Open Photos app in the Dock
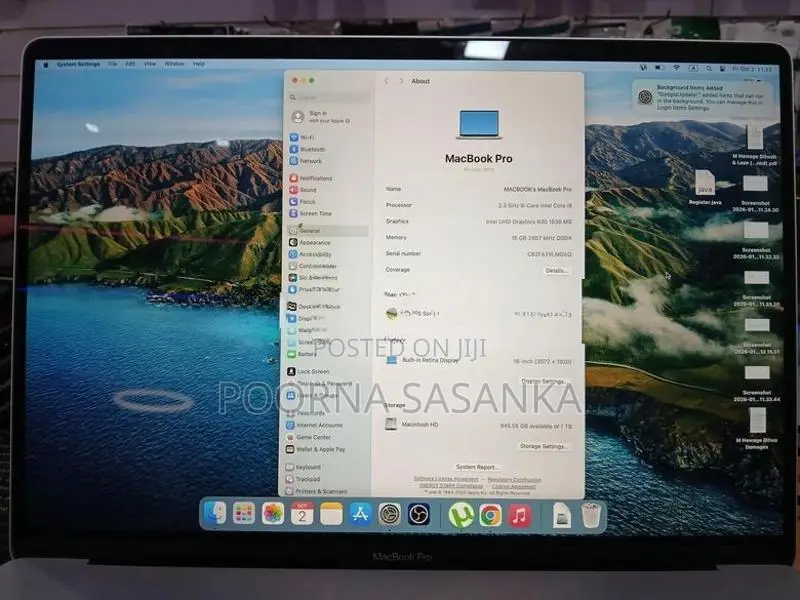The width and height of the screenshot is (800, 600). (x=273, y=514)
